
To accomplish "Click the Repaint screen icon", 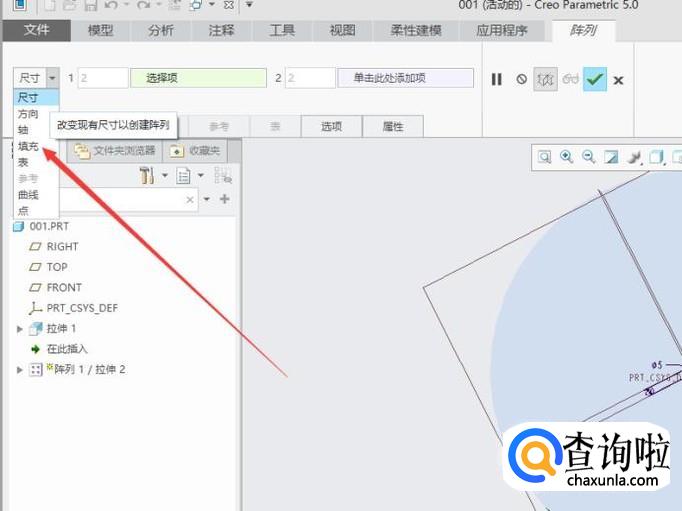I will 611,157.
